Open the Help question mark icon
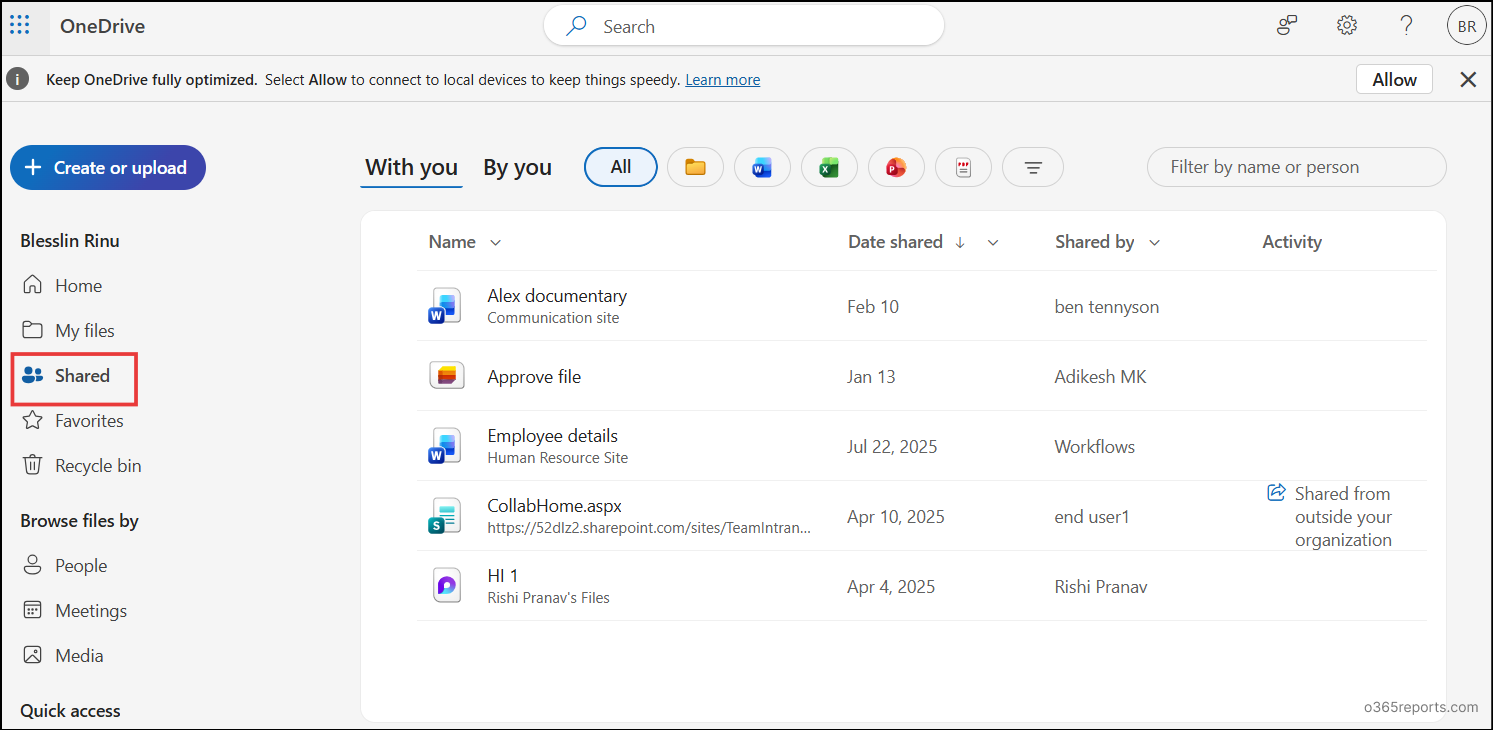The image size is (1493, 730). pos(1406,25)
